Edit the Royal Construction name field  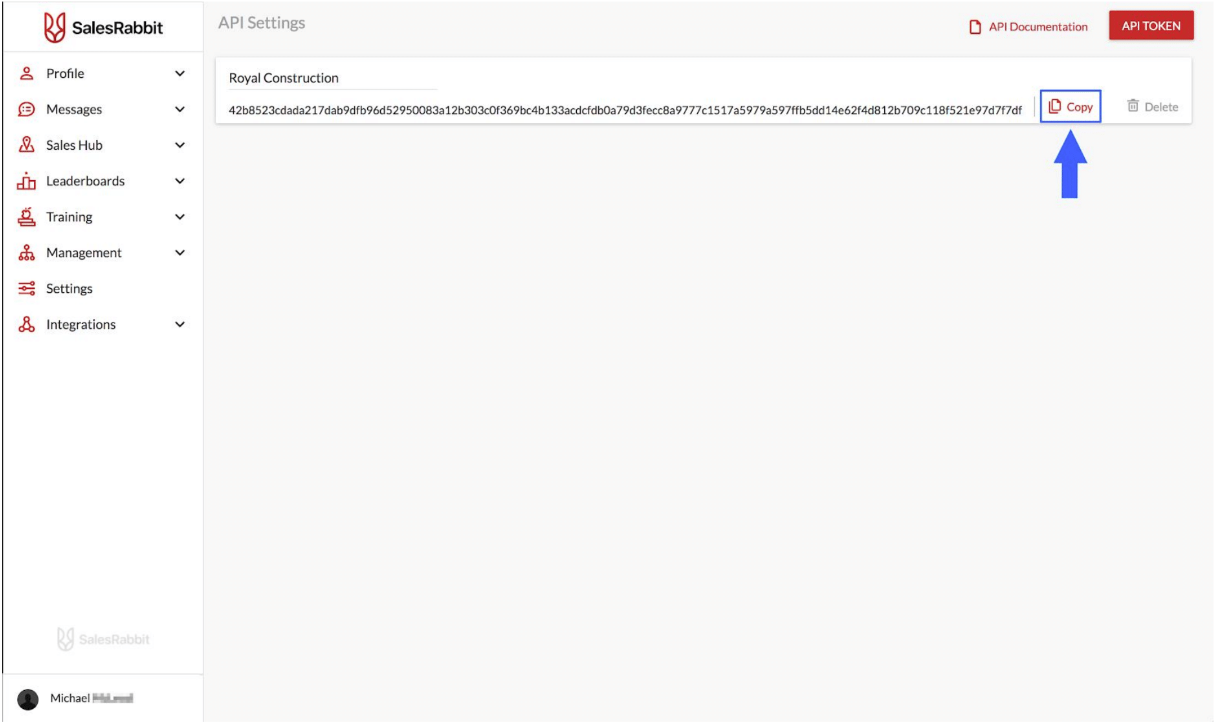pyautogui.click(x=333, y=78)
